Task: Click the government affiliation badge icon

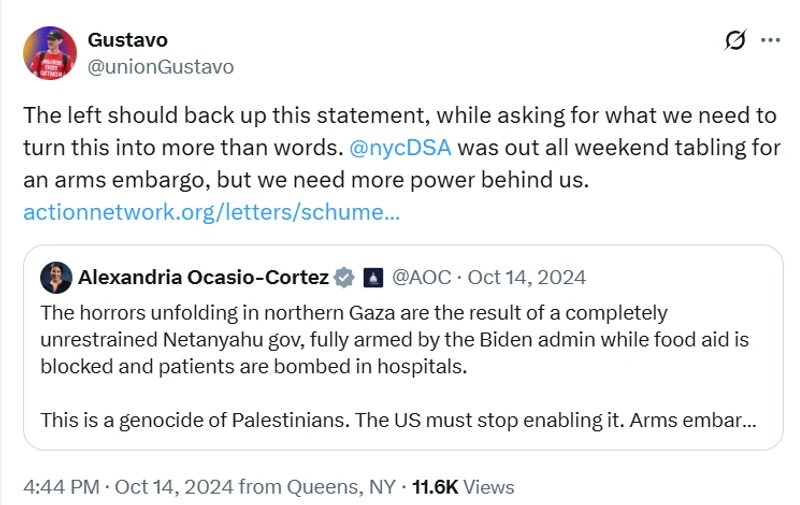Action: [371, 276]
